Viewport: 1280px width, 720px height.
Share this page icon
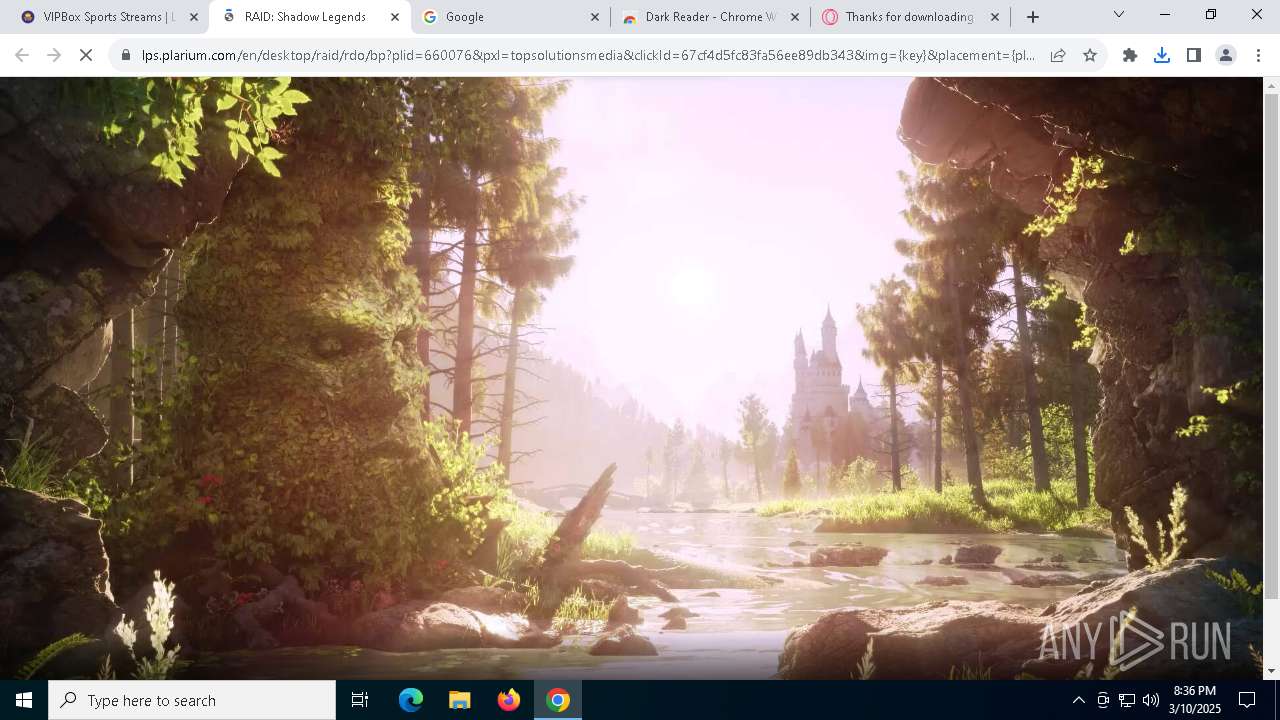(1058, 55)
